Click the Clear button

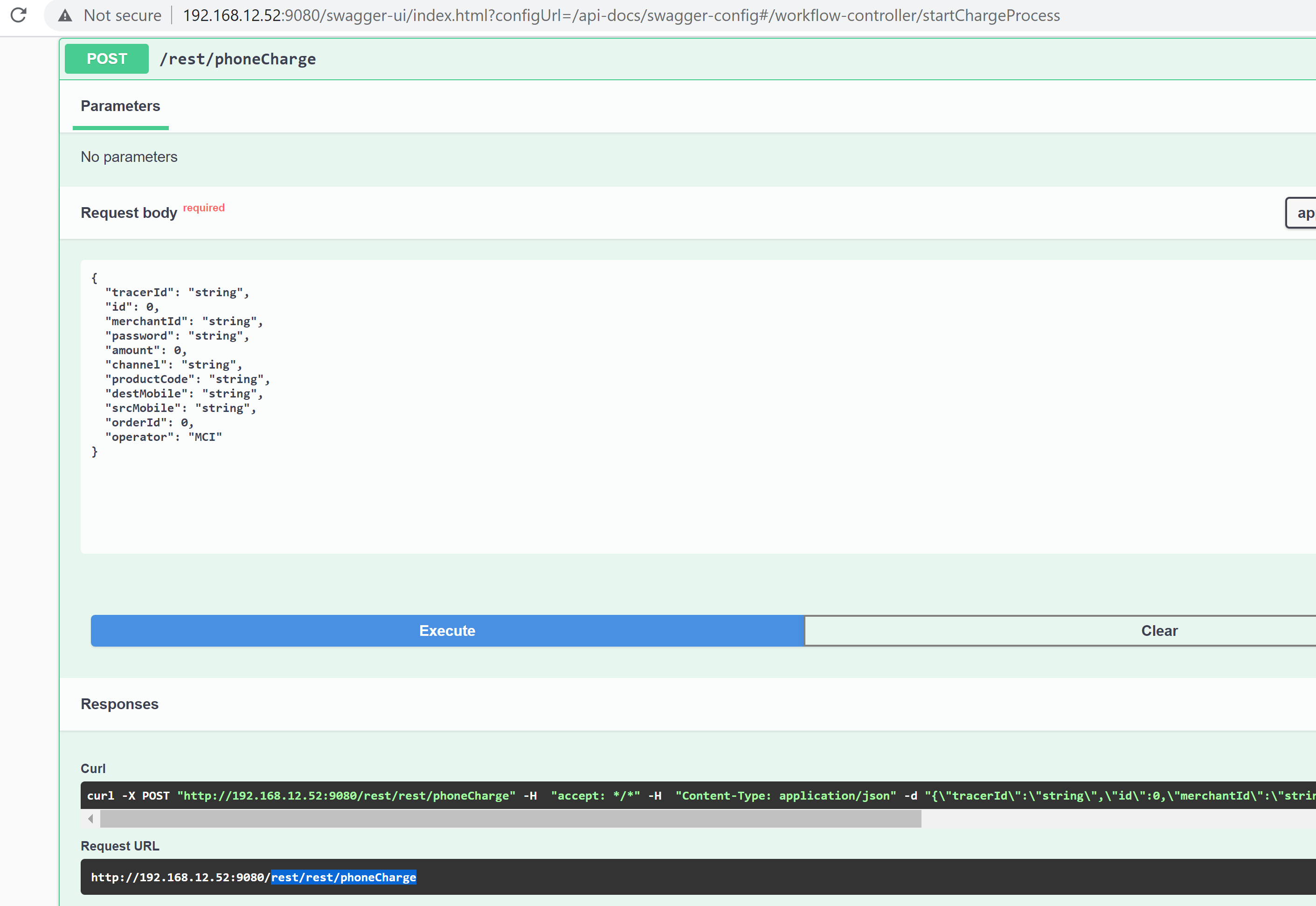[x=1159, y=631]
